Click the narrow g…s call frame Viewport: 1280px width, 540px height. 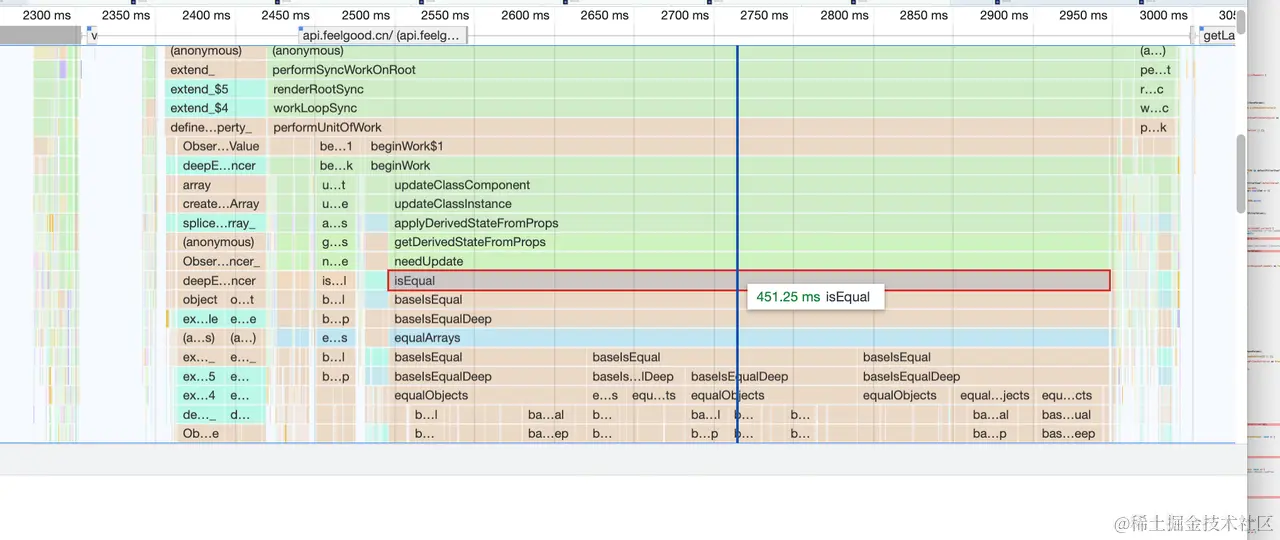(333, 242)
